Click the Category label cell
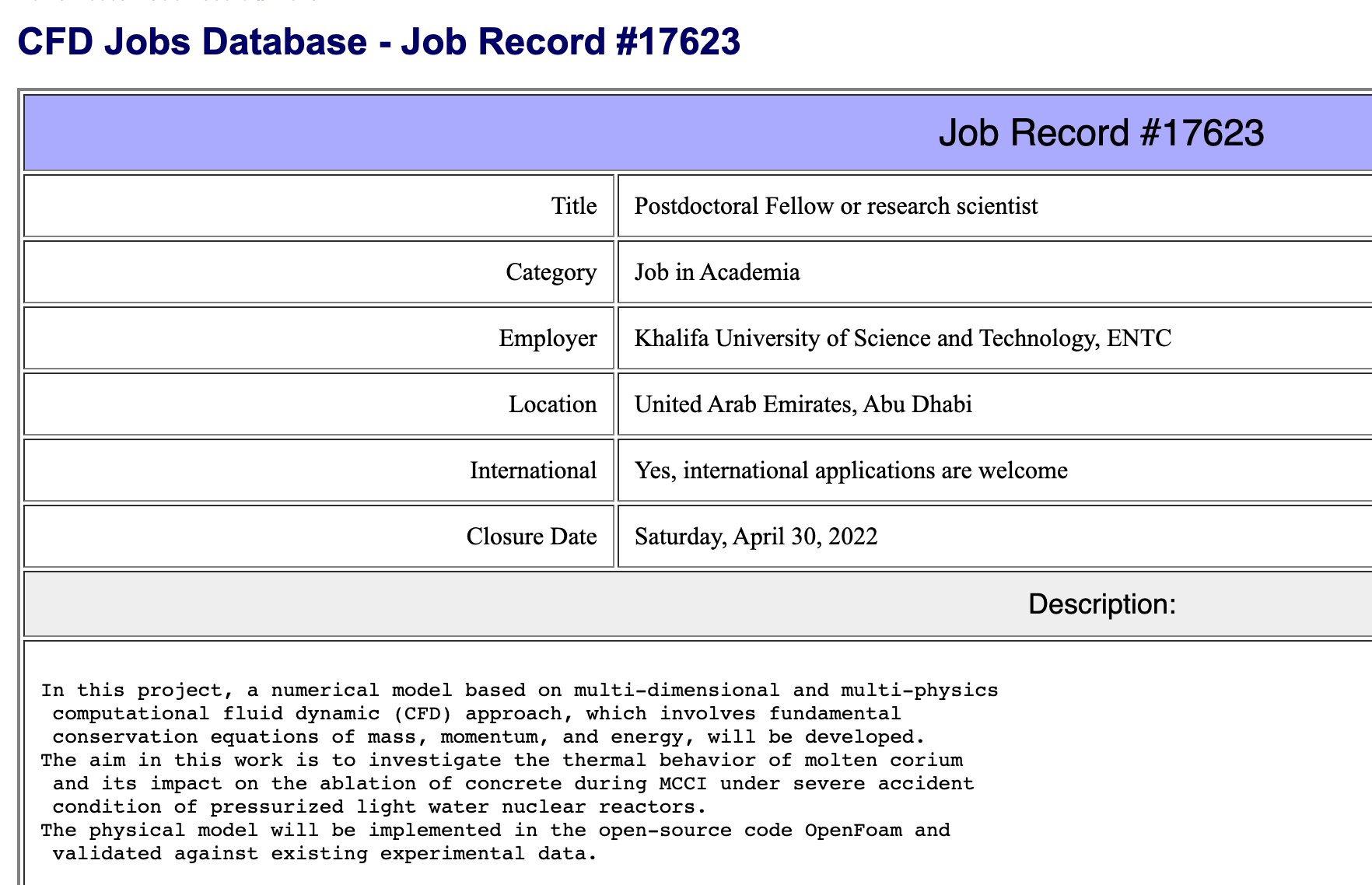This screenshot has height=885, width=1372. [319, 272]
